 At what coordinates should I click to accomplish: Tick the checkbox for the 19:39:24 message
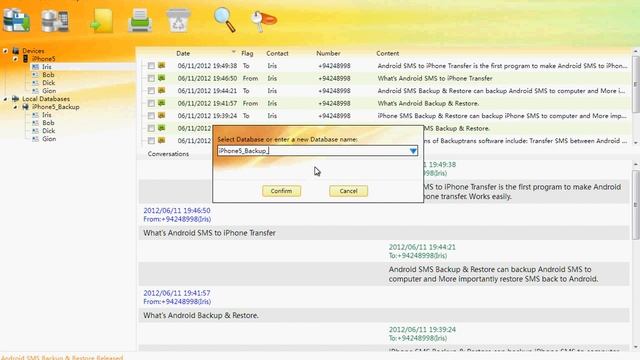(x=151, y=116)
